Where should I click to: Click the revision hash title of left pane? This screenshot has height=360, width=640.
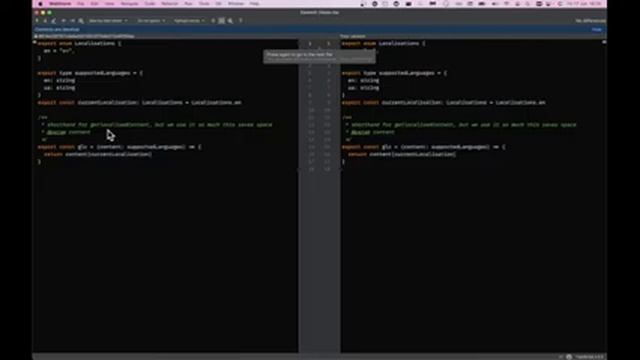click(87, 36)
